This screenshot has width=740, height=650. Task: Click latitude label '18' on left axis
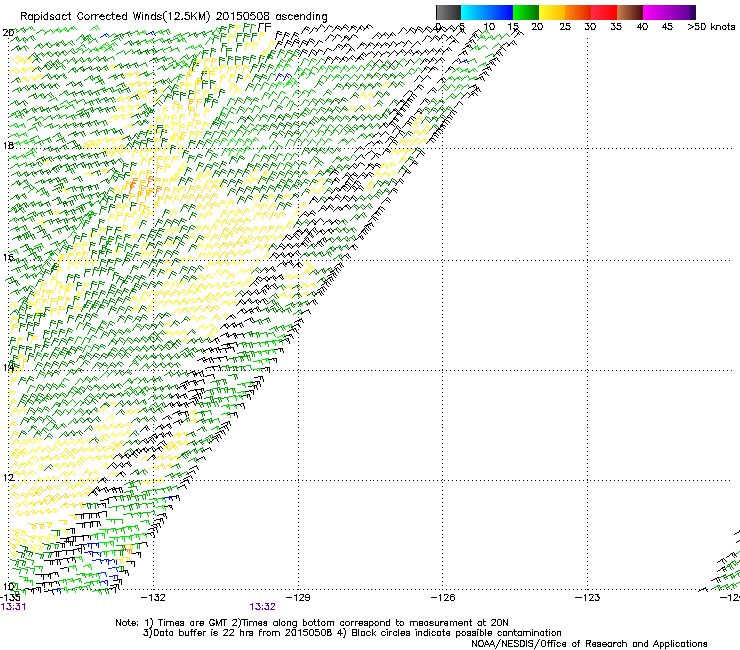point(8,145)
